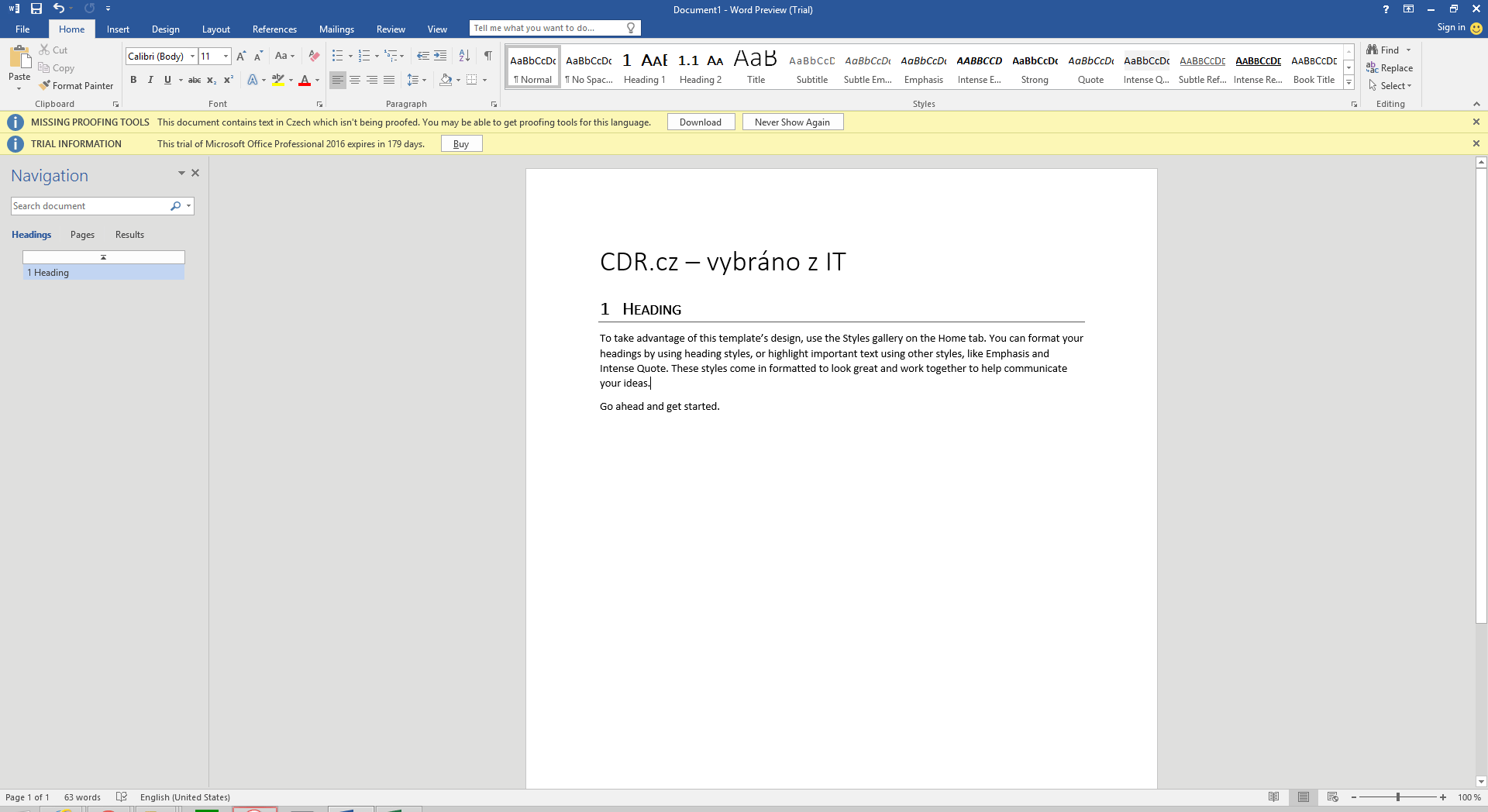Open the font name dropdown
Screen dimensions: 1488x812
click(192, 56)
